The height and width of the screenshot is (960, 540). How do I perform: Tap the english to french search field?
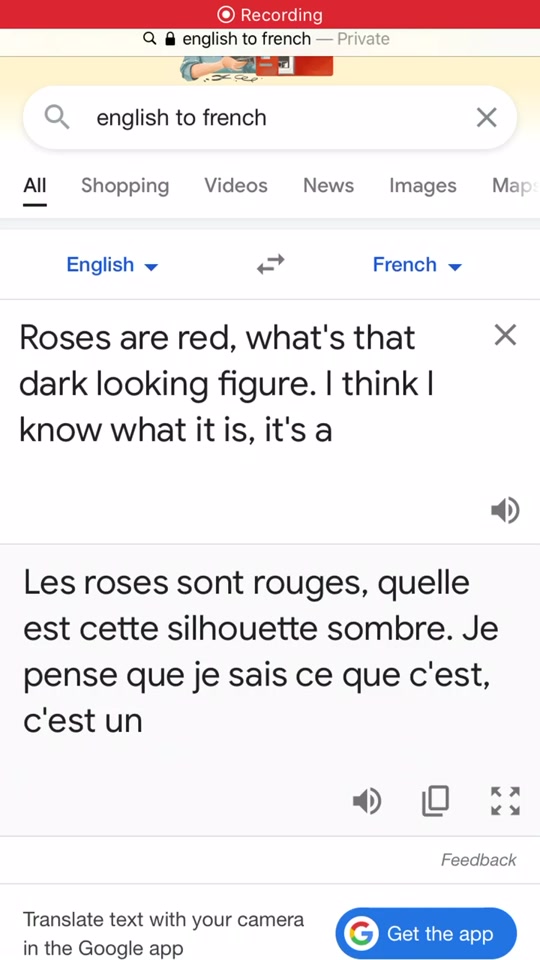(x=270, y=118)
